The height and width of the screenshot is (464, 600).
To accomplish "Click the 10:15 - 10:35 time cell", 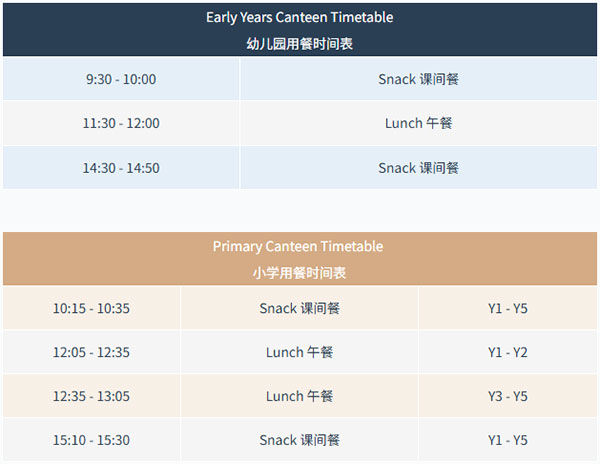I will (x=91, y=308).
